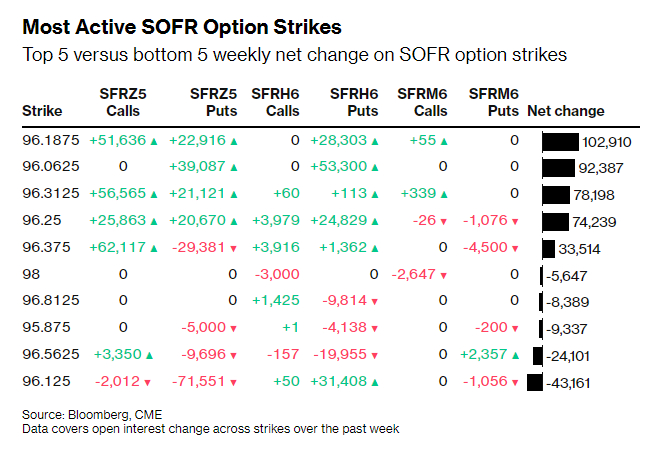Image resolution: width=659 pixels, height=450 pixels.
Task: Select the 96.5625 strike row label
Action: coord(50,355)
